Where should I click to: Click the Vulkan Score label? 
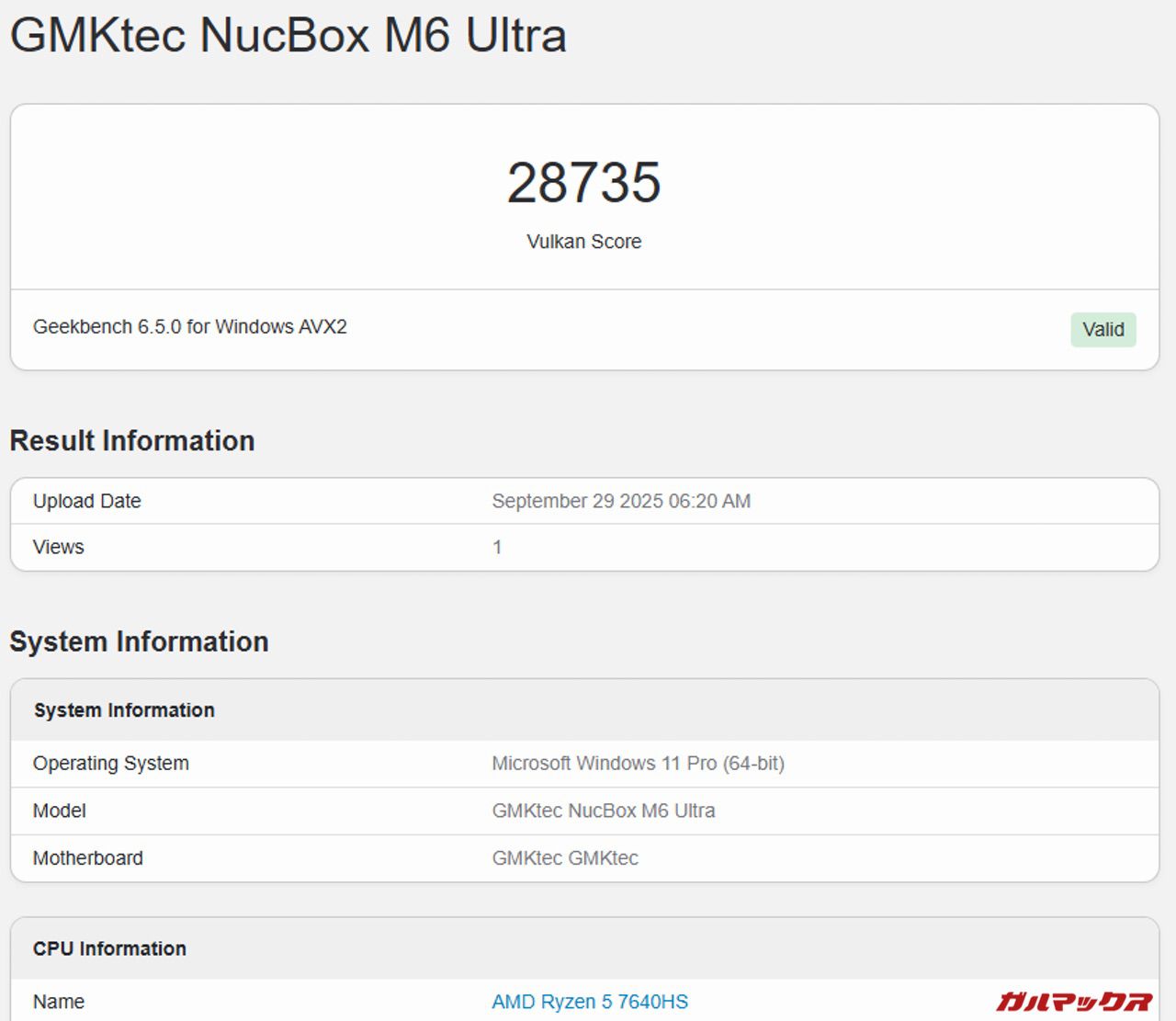pos(583,242)
